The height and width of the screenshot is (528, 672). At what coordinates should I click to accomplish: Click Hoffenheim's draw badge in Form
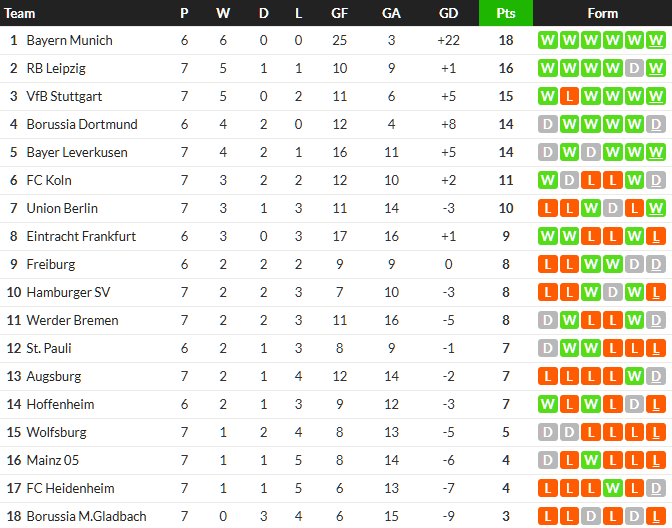(634, 405)
